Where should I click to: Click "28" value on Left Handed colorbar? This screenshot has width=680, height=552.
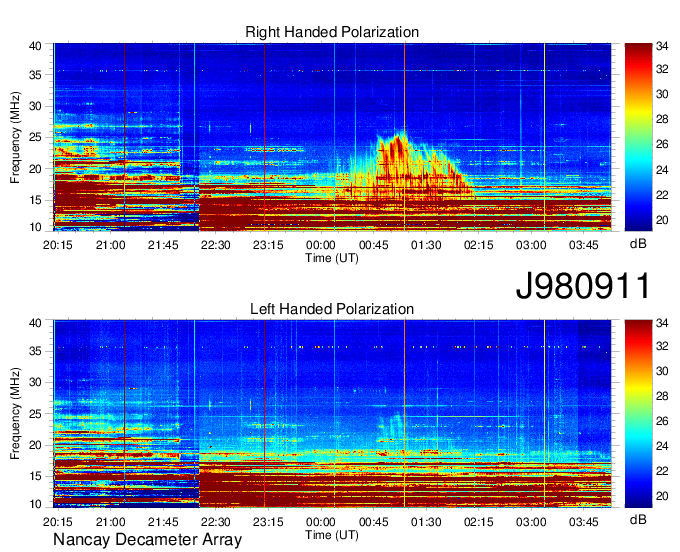click(662, 396)
